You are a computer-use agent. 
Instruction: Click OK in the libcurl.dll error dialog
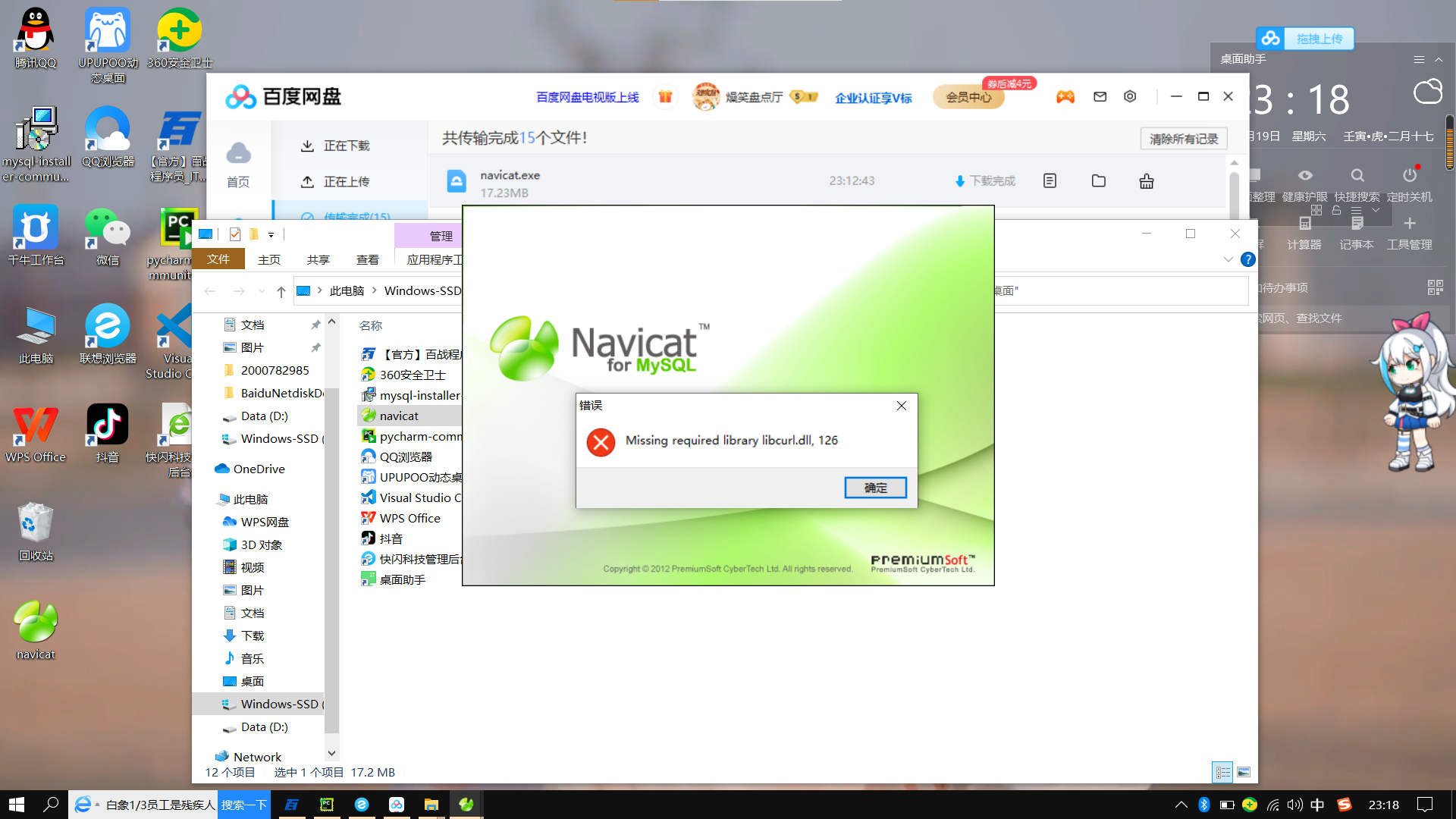point(875,488)
